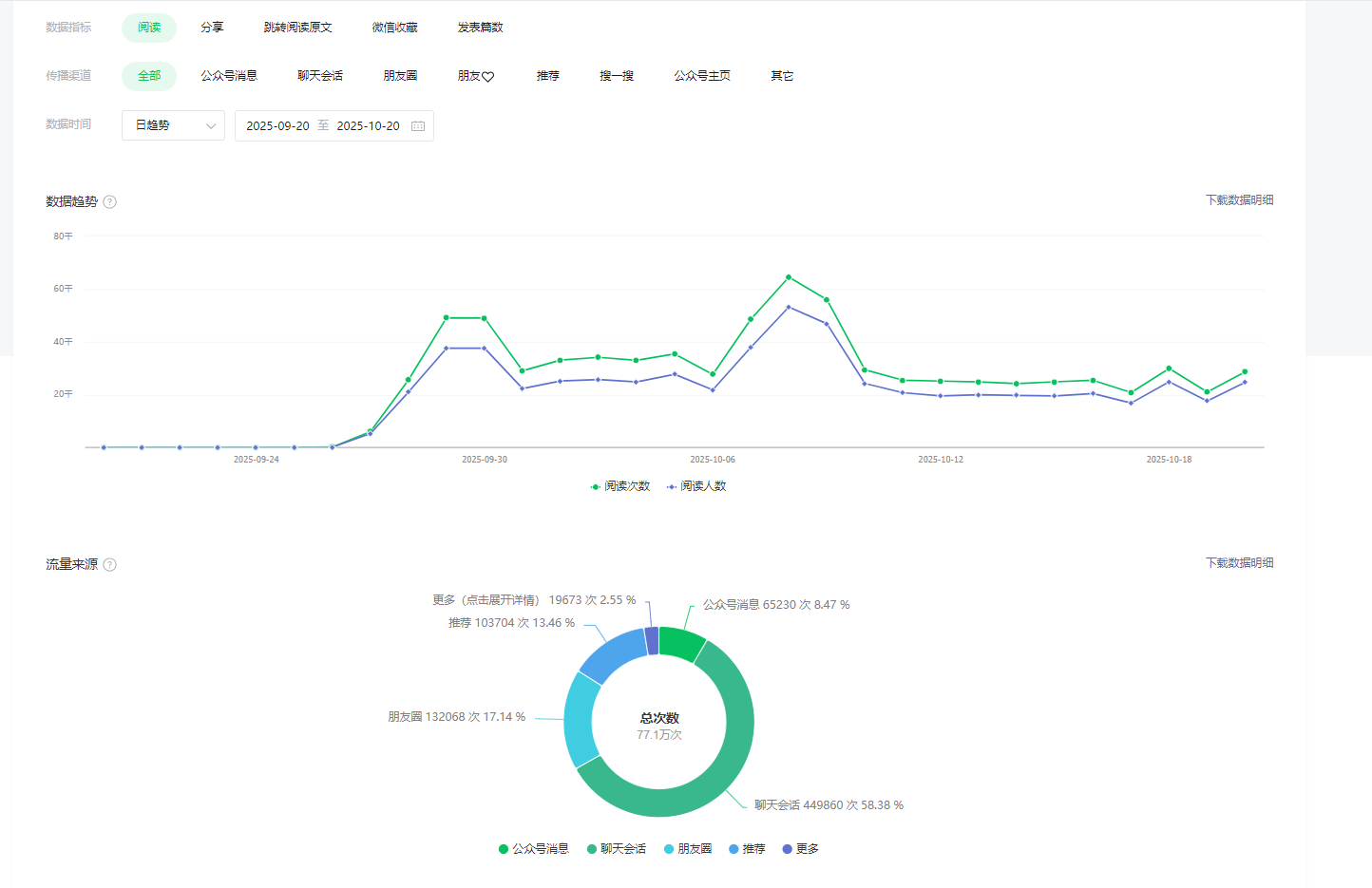The height and width of the screenshot is (888, 1372).
Task: Toggle 公众号消息 legend dot under donut chart
Action: click(504, 849)
